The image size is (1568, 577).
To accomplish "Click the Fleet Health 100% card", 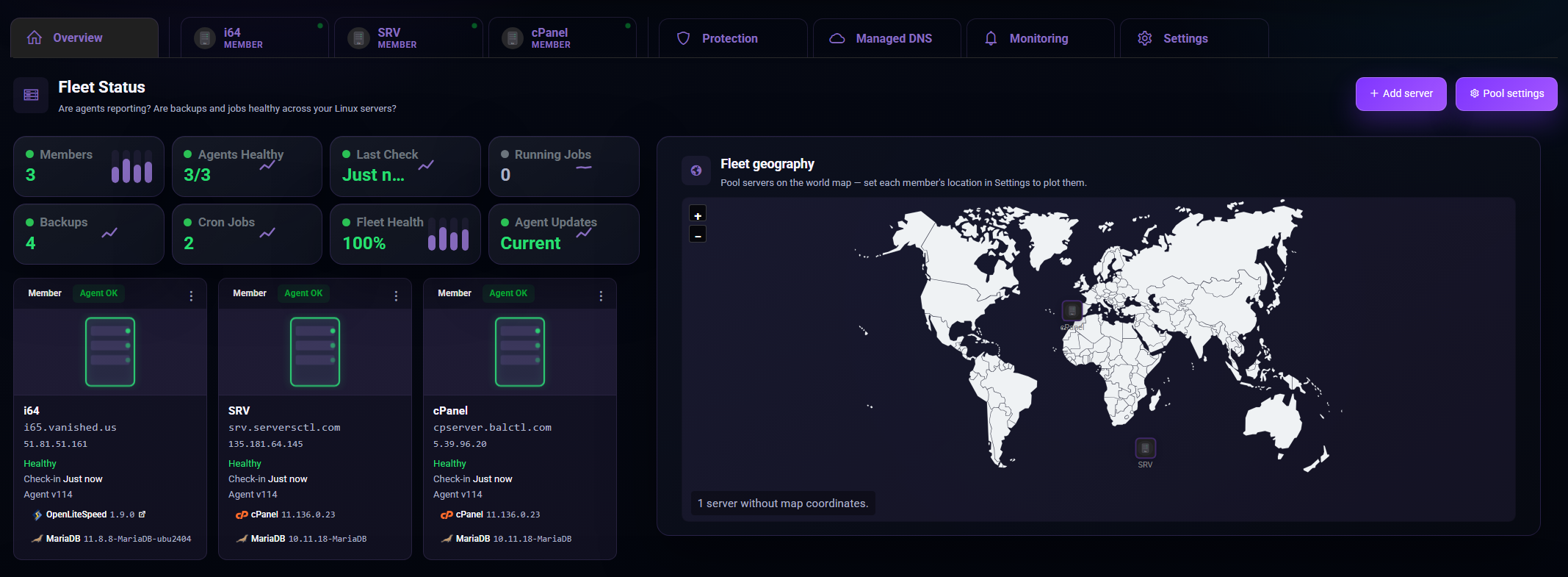I will [x=405, y=234].
